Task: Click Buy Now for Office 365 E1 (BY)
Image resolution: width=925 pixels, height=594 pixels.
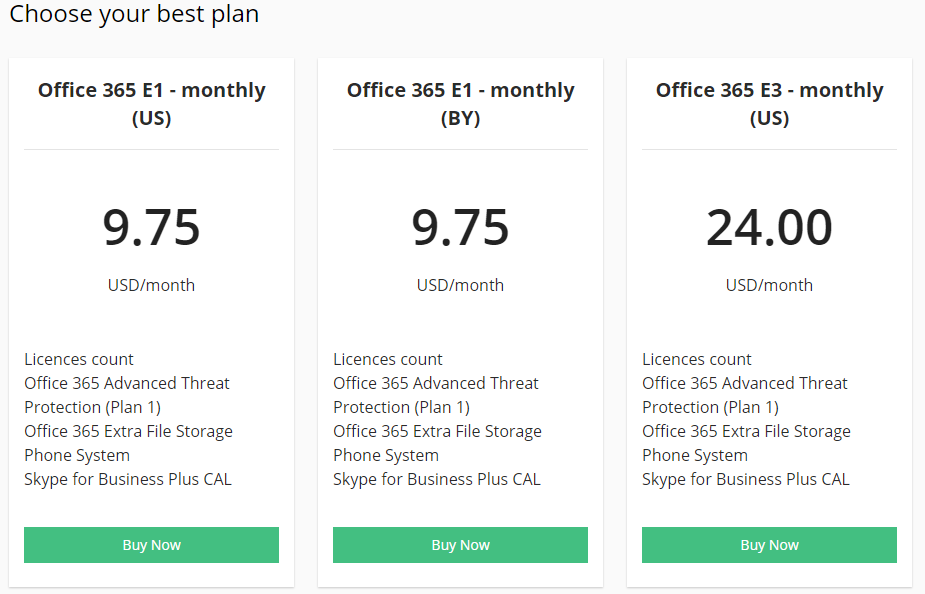Action: pos(460,545)
